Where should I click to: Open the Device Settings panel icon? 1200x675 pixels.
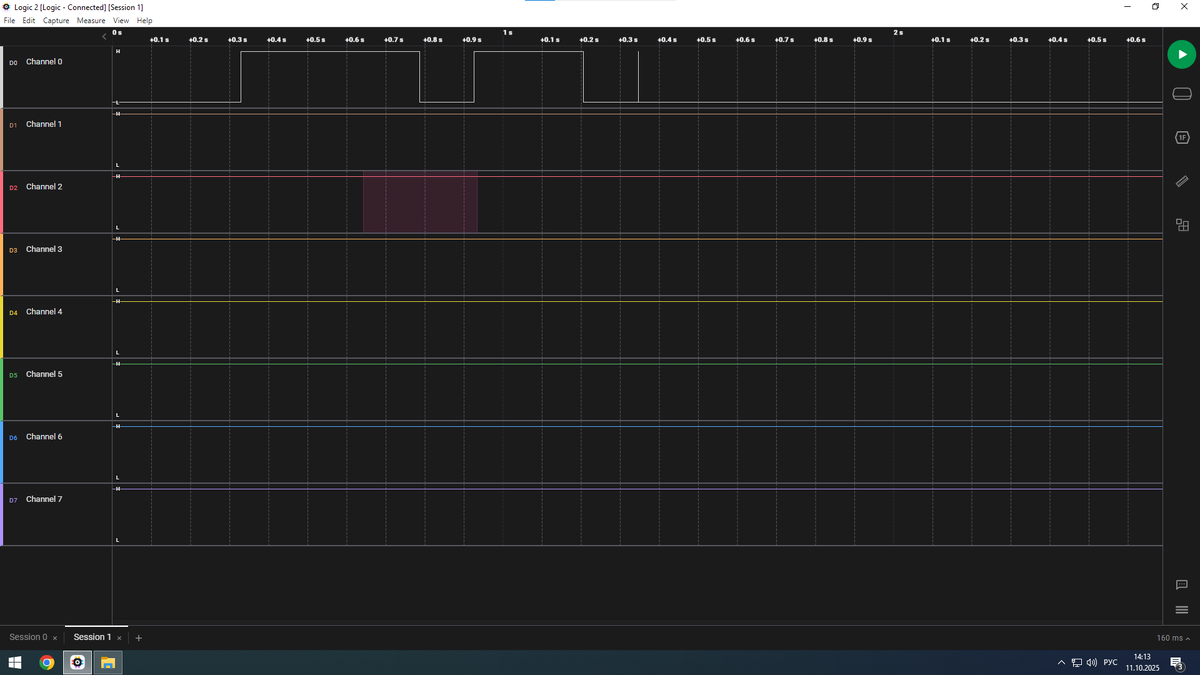[1181, 94]
